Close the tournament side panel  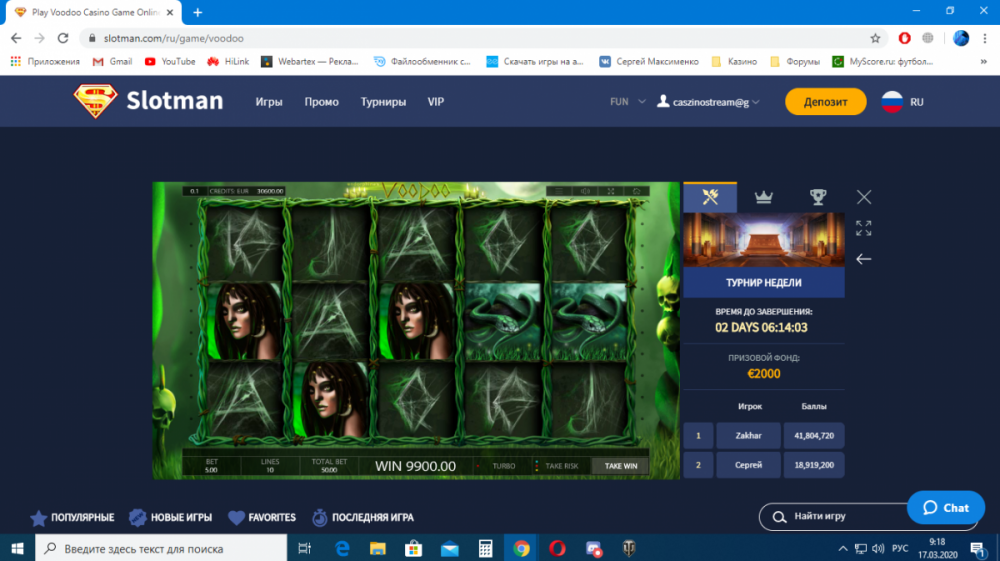click(x=864, y=197)
